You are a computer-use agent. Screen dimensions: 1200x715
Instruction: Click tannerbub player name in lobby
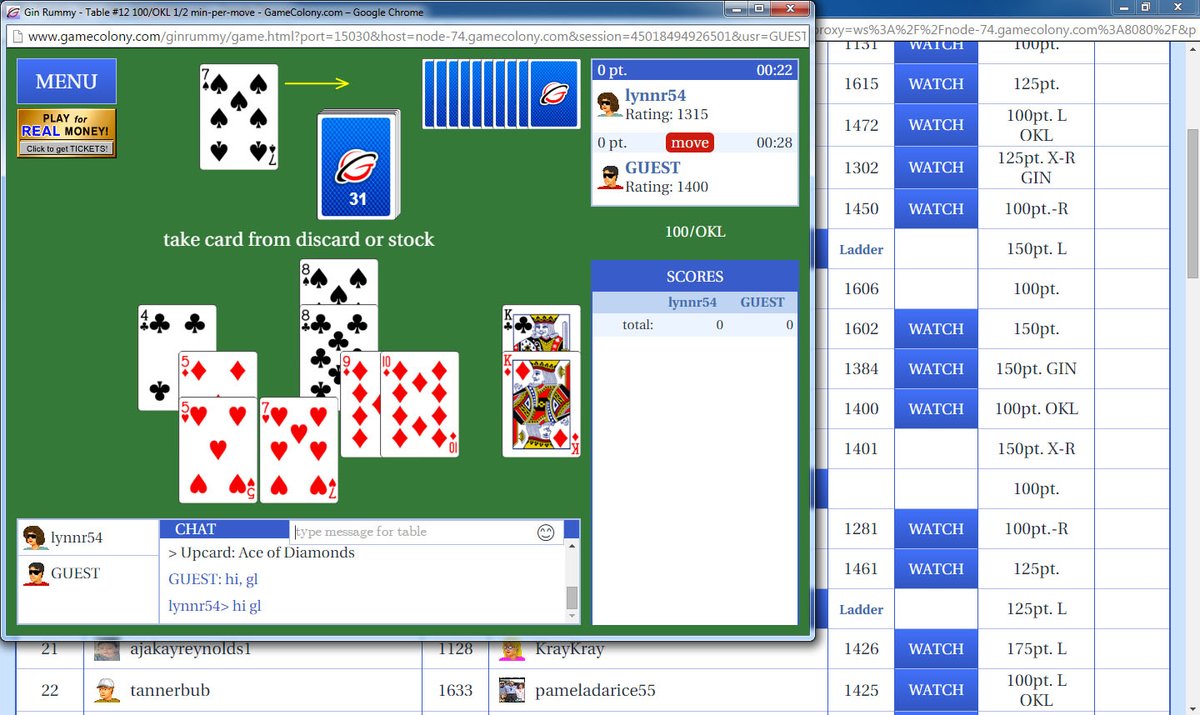click(x=170, y=690)
